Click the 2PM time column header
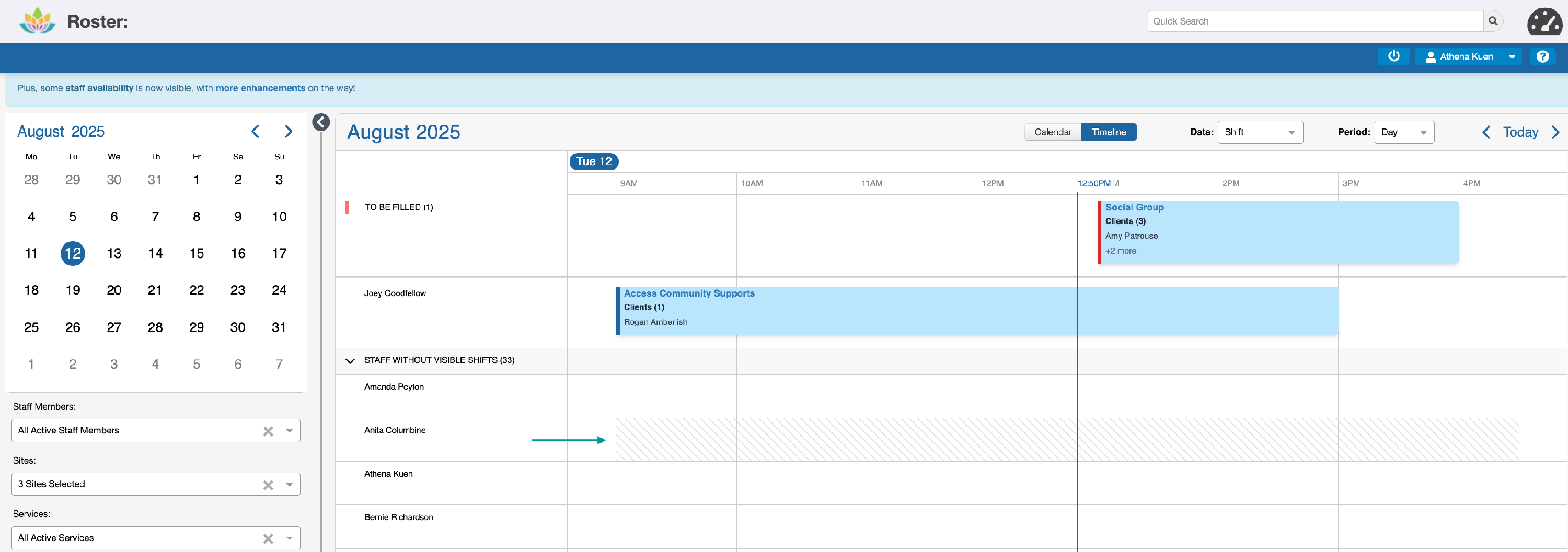The width and height of the screenshot is (1568, 552). pyautogui.click(x=1230, y=184)
